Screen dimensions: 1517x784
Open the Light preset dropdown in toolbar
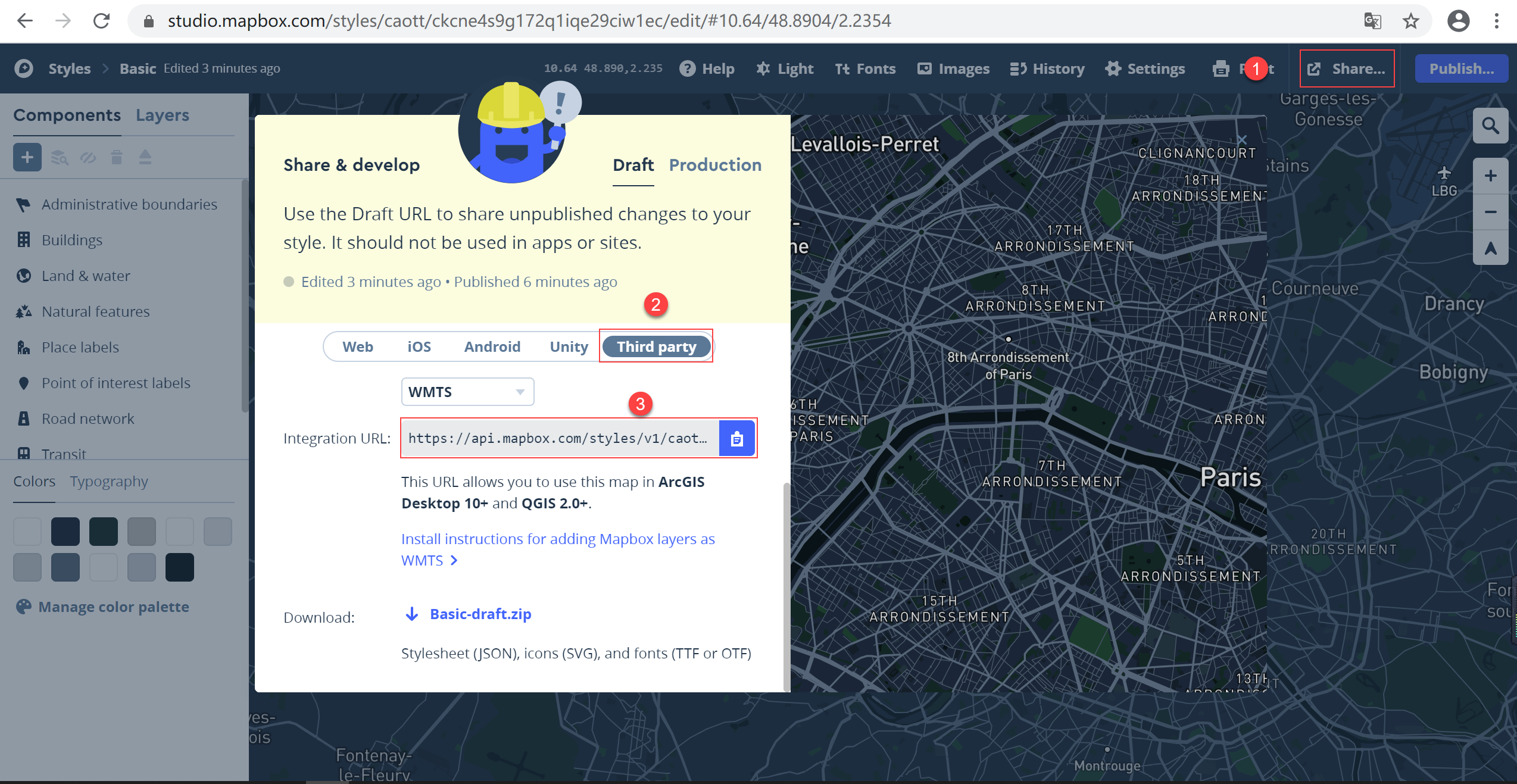(785, 68)
